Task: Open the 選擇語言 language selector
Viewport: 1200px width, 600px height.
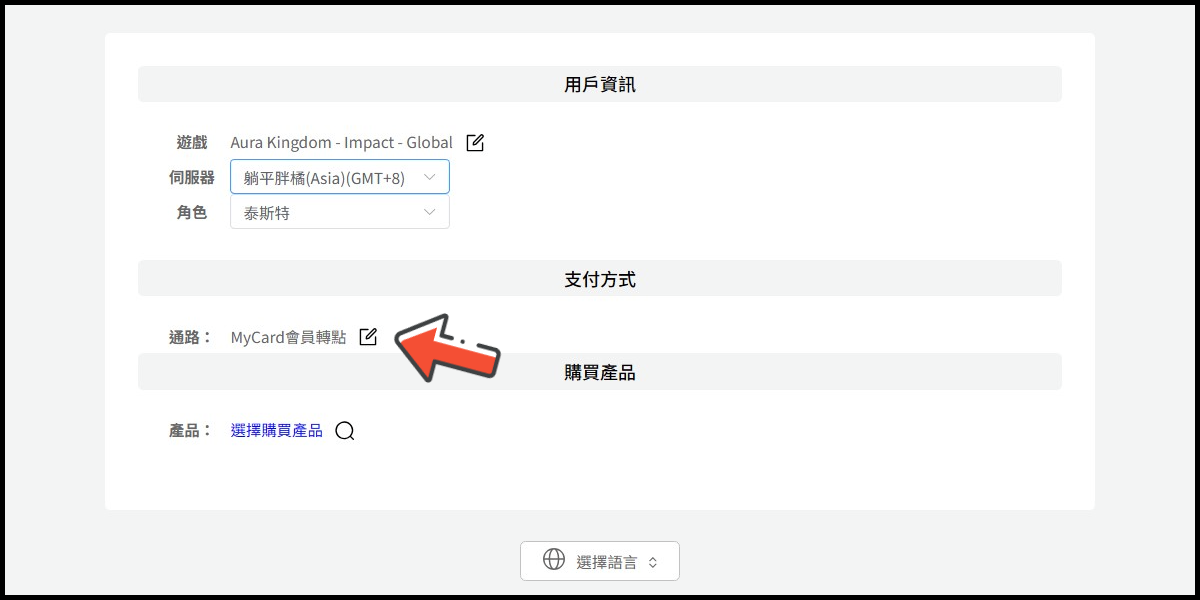Action: tap(600, 561)
